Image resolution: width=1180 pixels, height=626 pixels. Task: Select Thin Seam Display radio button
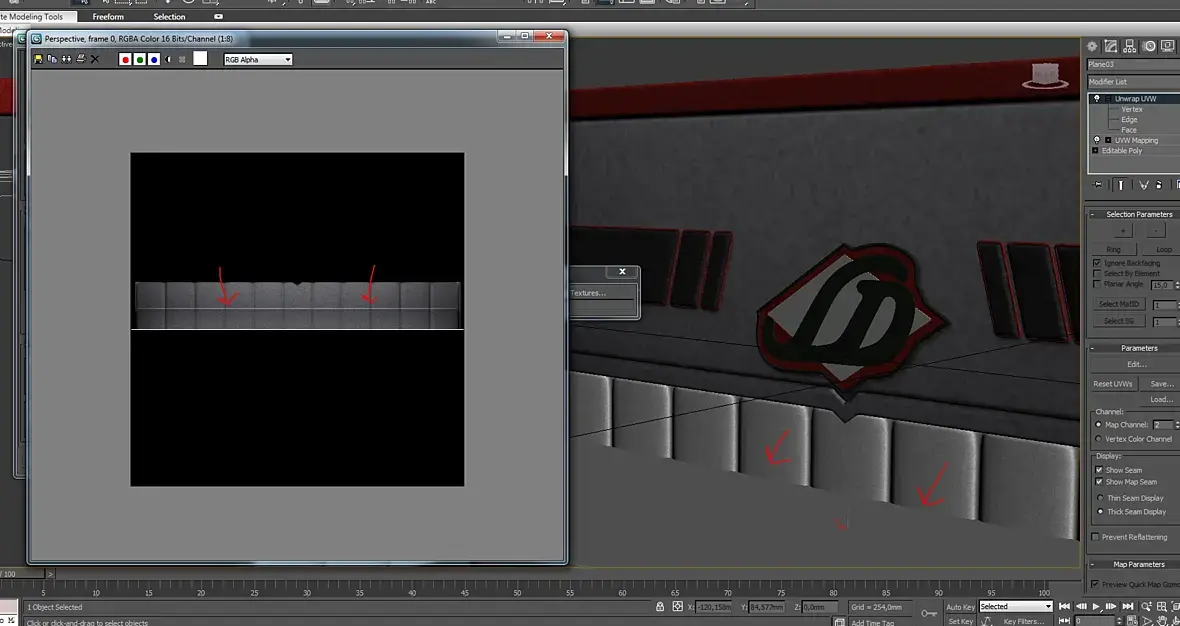click(x=1100, y=498)
